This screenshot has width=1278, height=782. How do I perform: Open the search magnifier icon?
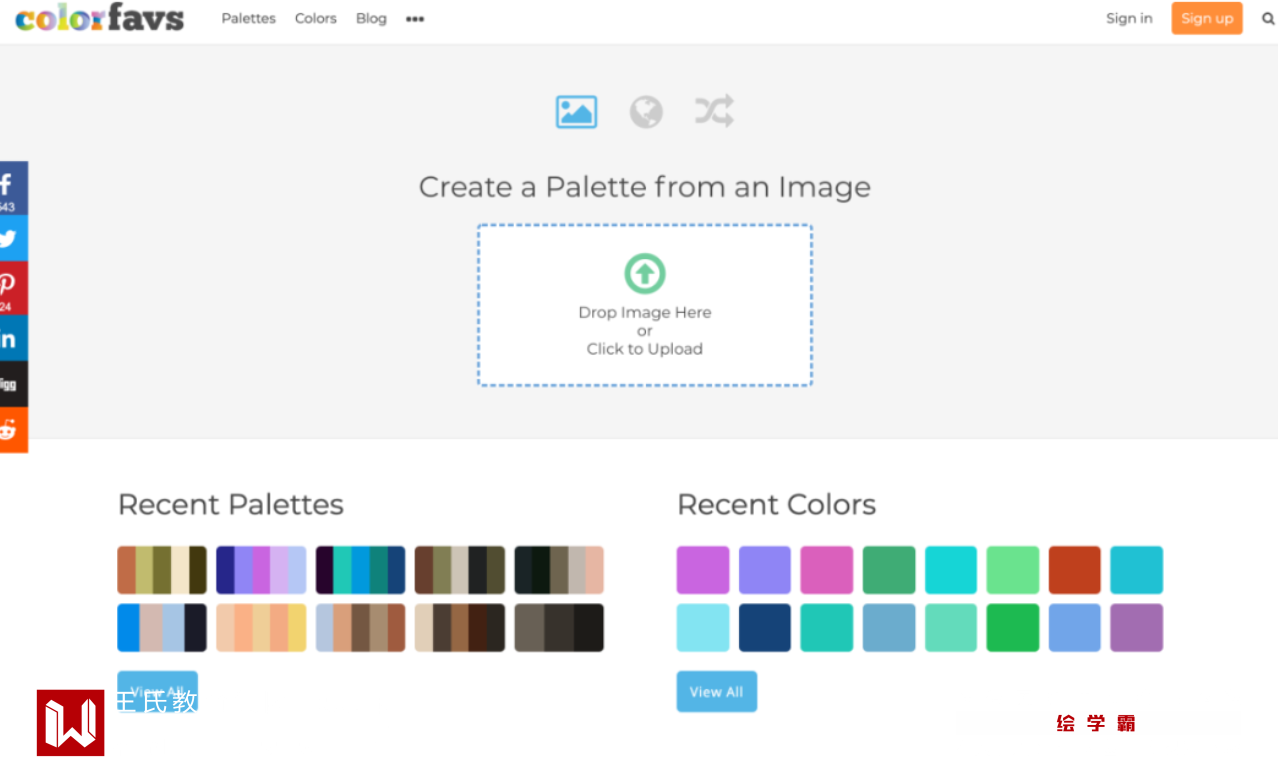coord(1268,18)
